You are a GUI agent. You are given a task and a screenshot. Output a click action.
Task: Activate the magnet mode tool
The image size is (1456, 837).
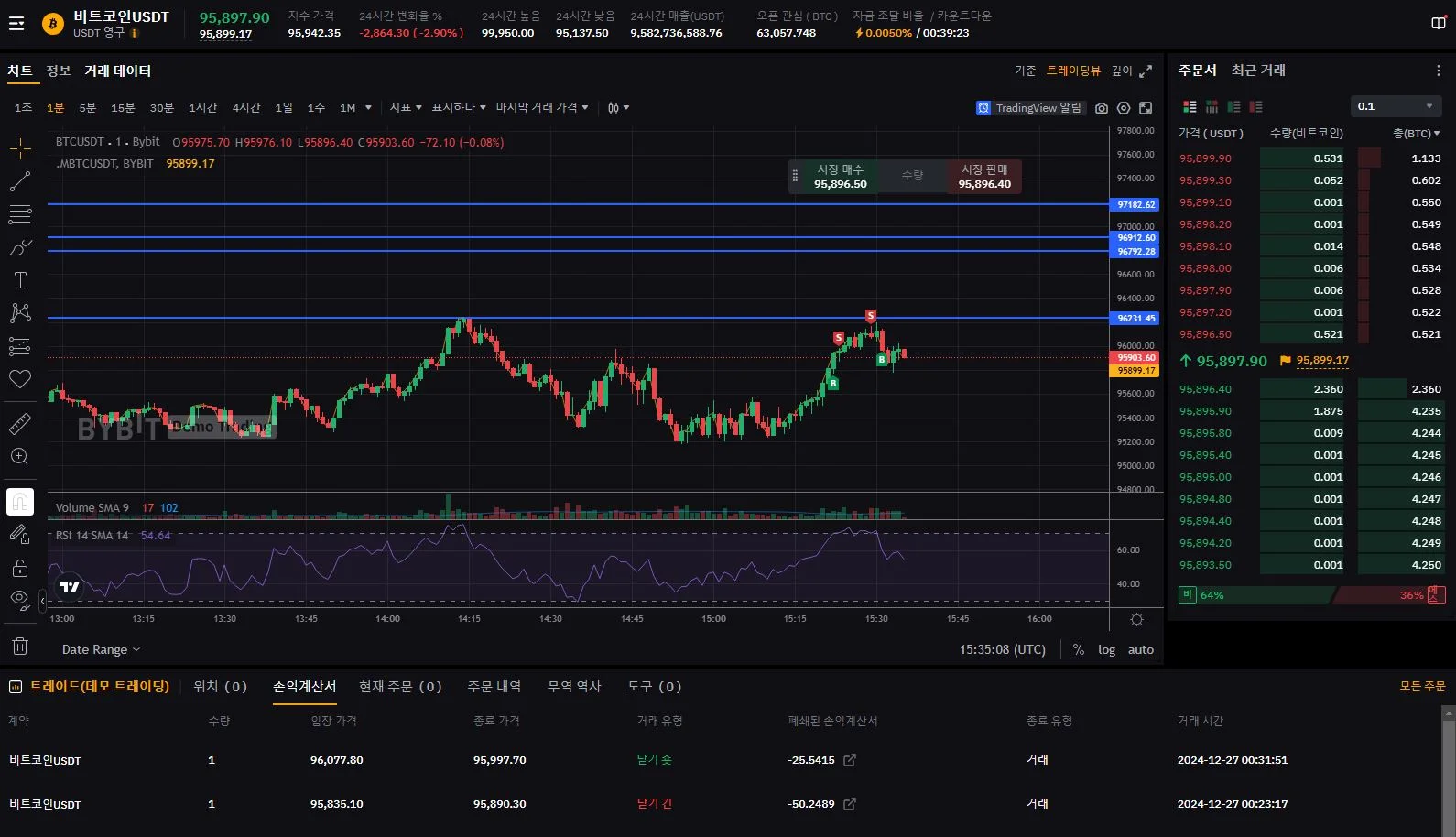[20, 502]
